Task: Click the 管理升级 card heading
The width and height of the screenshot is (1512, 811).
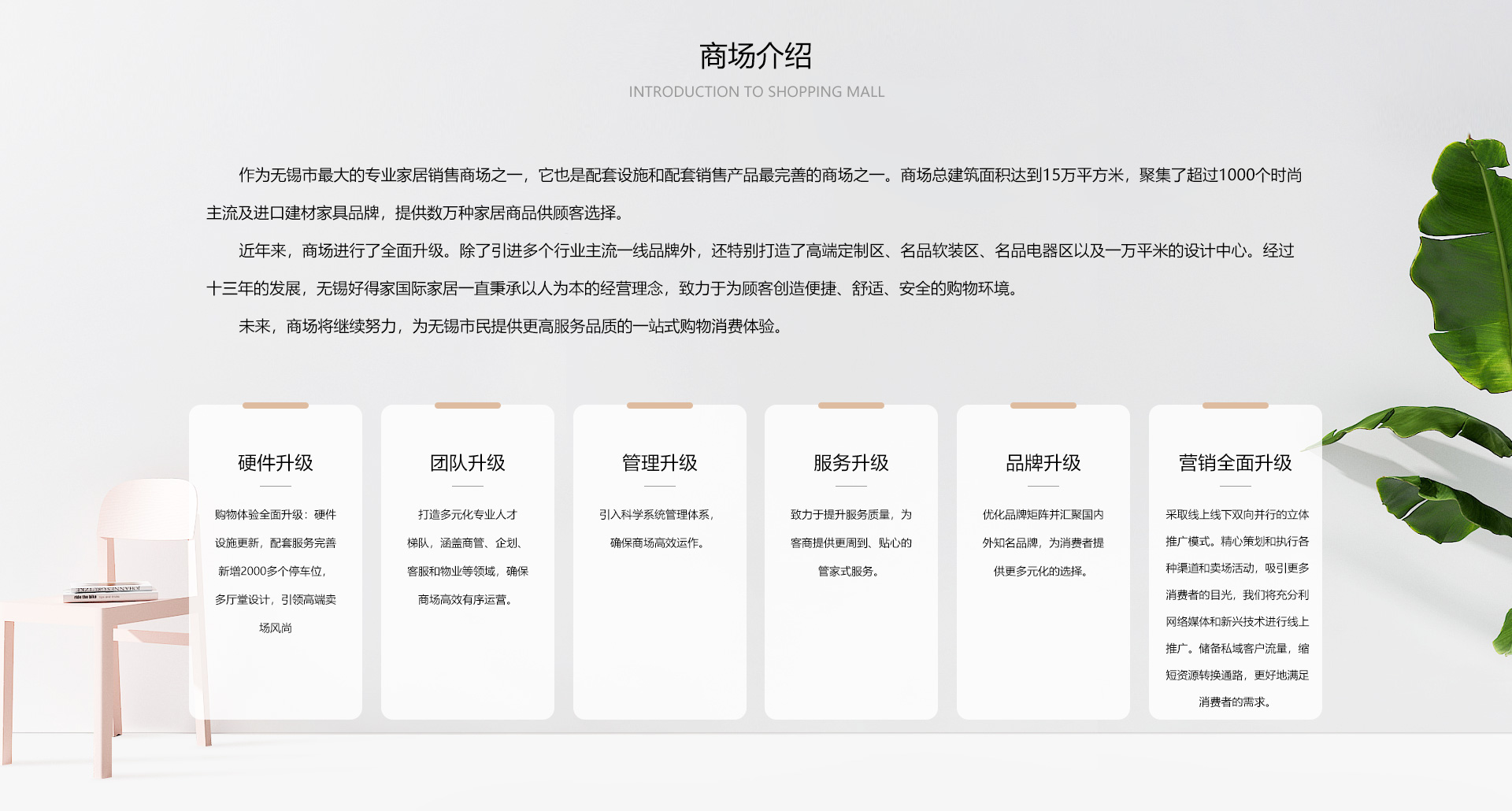Action: (x=659, y=463)
